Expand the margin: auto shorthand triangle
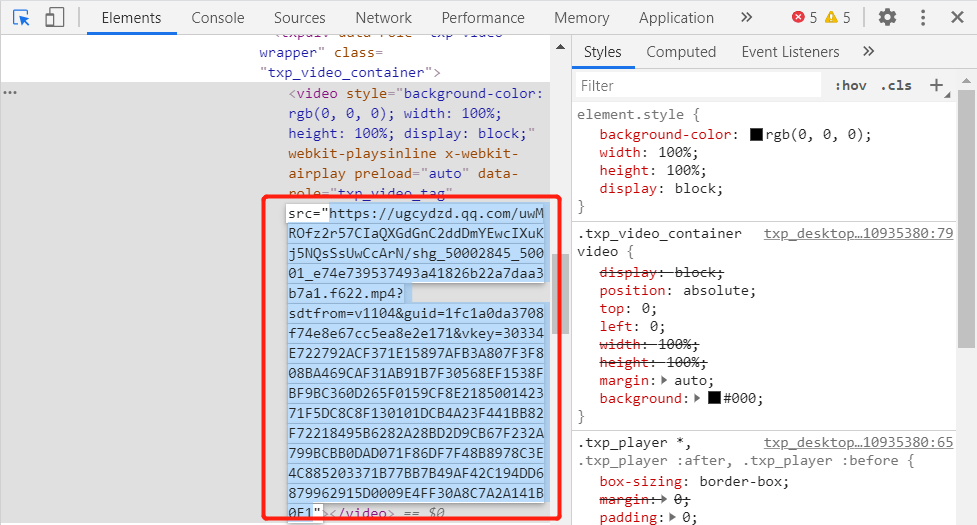The width and height of the screenshot is (977, 525). pos(664,380)
